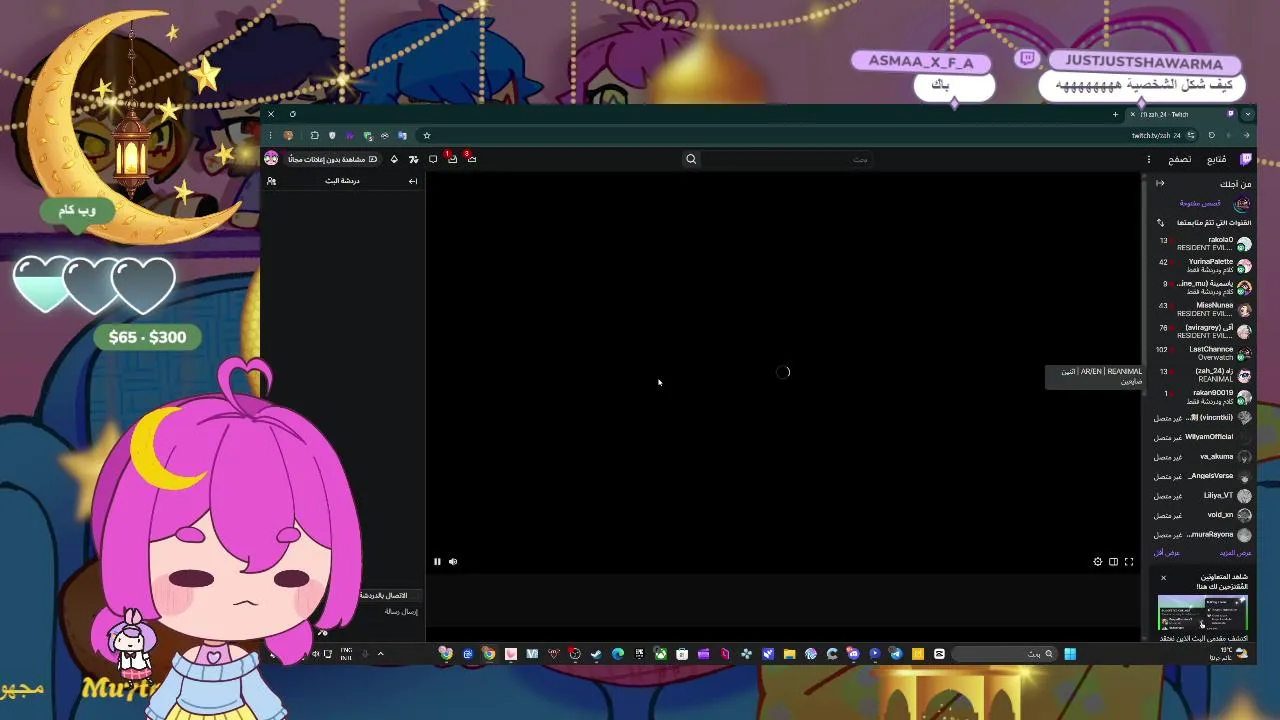Open zah_24 REANIMAL channel
Image resolution: width=1280 pixels, height=720 pixels.
pyautogui.click(x=1204, y=375)
